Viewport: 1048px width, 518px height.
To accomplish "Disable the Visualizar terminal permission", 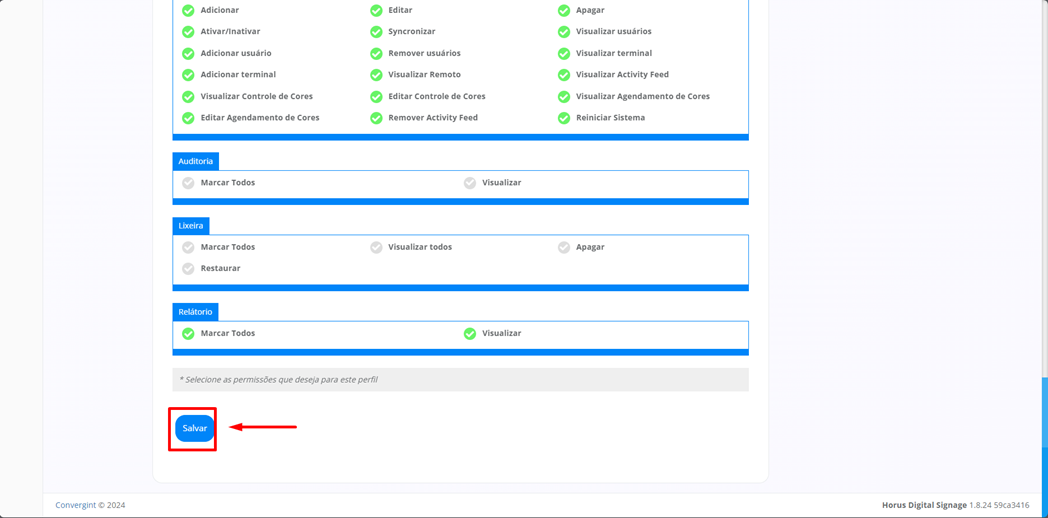I will point(564,53).
